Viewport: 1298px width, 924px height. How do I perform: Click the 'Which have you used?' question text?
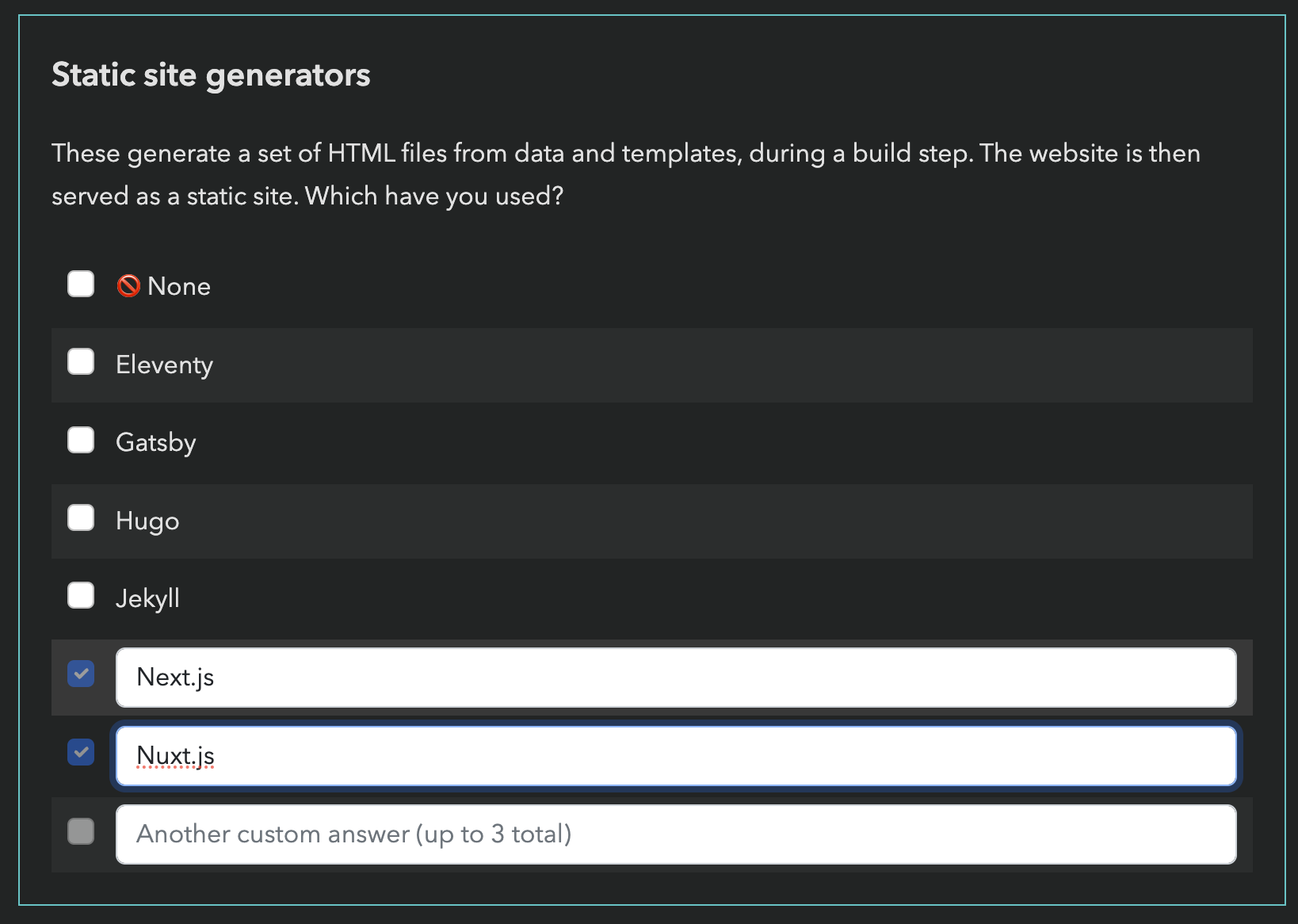pyautogui.click(x=434, y=196)
